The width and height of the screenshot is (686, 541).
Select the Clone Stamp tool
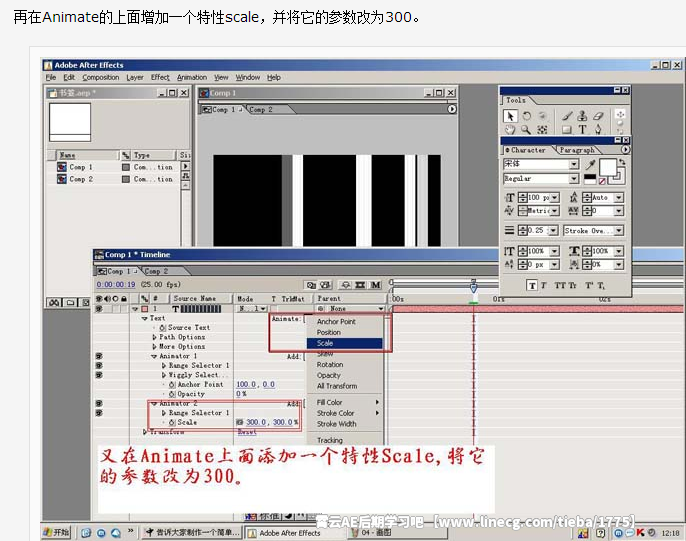pyautogui.click(x=582, y=116)
